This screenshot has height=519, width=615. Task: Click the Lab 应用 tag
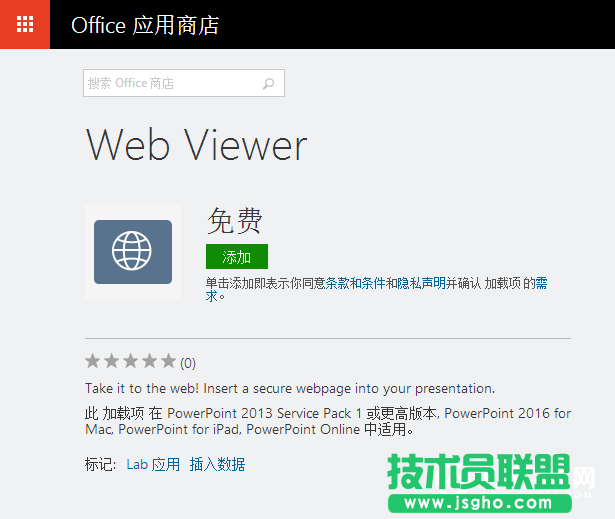click(x=153, y=465)
